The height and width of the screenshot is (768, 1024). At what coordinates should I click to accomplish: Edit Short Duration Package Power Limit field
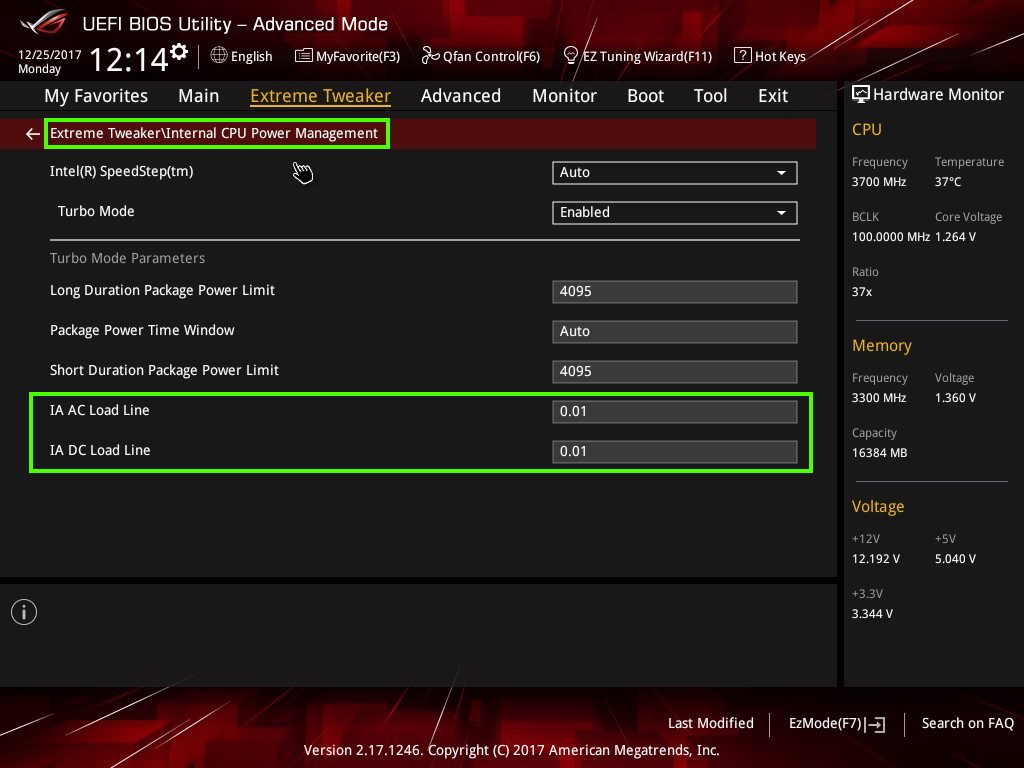pyautogui.click(x=675, y=372)
